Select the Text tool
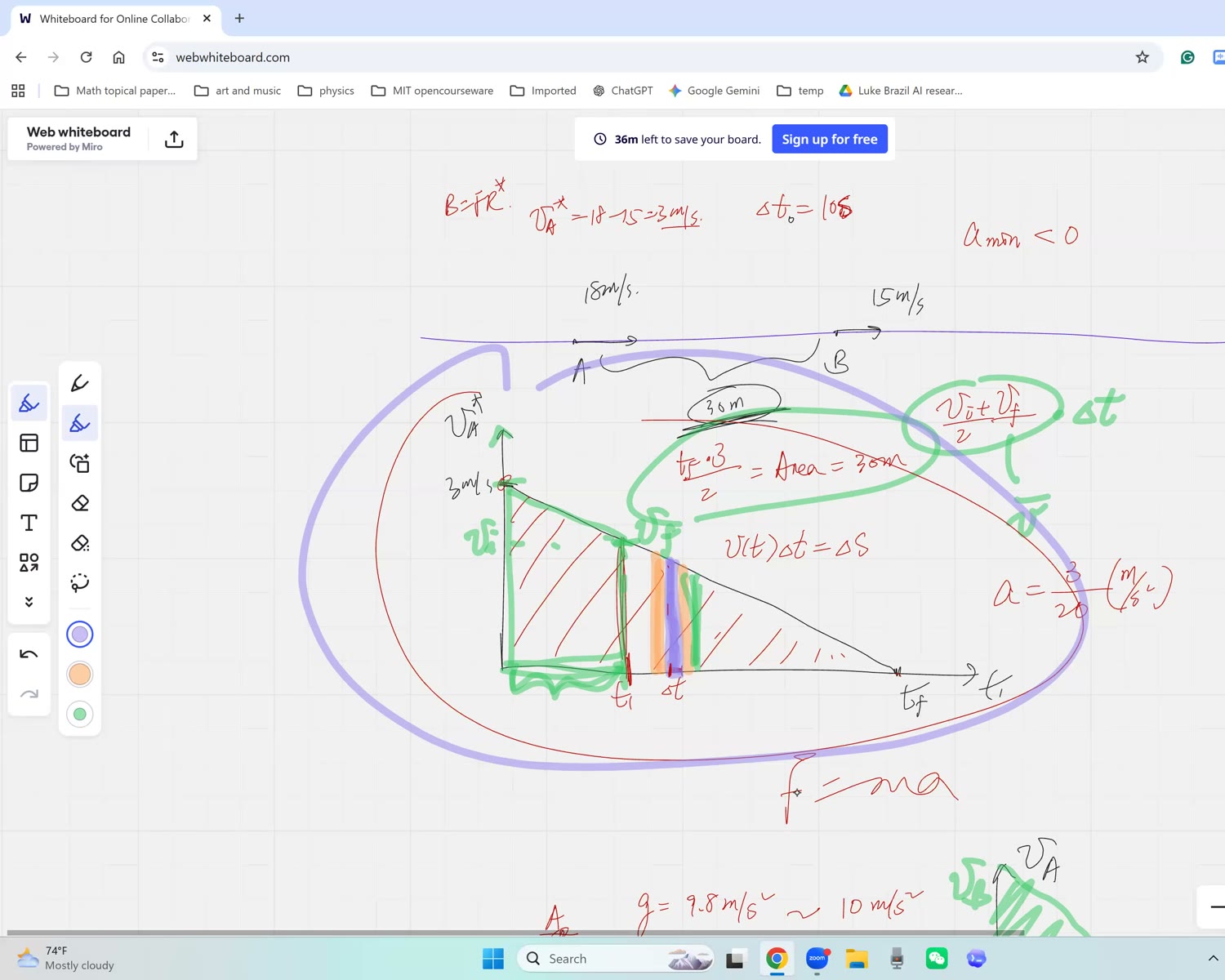The width and height of the screenshot is (1225, 980). pyautogui.click(x=29, y=523)
